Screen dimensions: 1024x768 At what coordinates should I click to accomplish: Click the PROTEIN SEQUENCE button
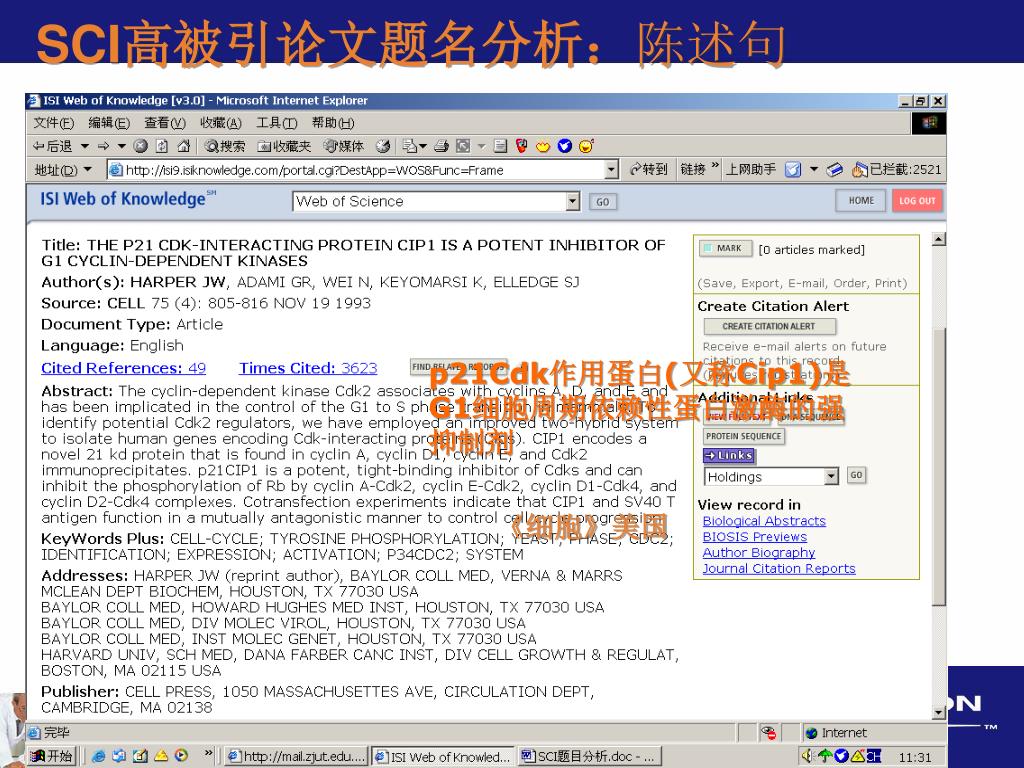(743, 436)
